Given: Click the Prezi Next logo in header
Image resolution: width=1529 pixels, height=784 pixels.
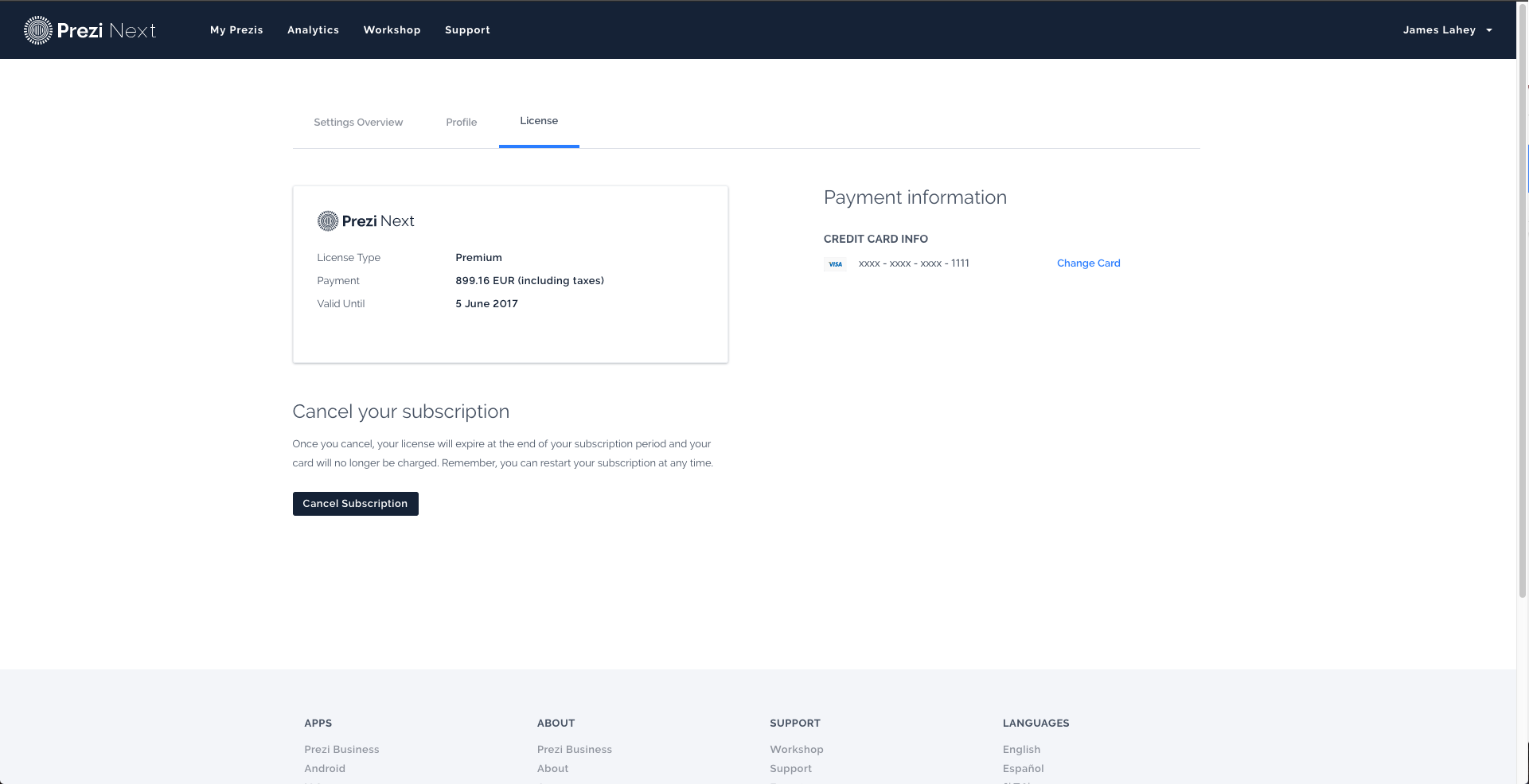Looking at the screenshot, I should tap(90, 30).
